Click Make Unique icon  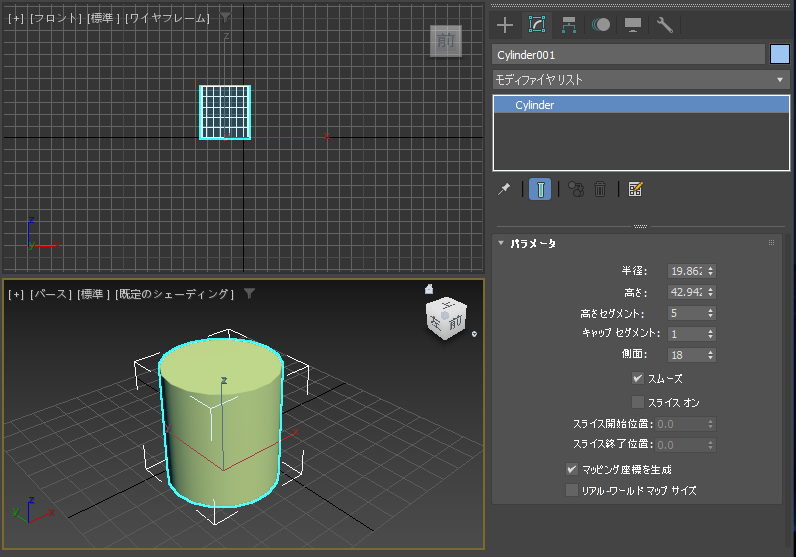576,189
